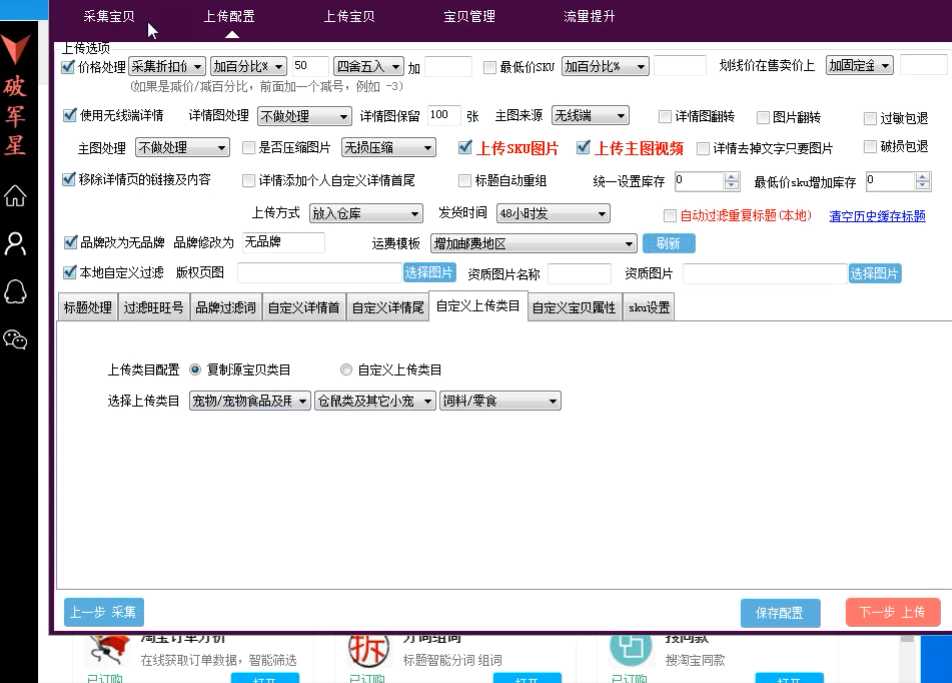This screenshot has width=952, height=683.
Task: Open the 采集折扣价 price source dropdown
Action: click(167, 66)
